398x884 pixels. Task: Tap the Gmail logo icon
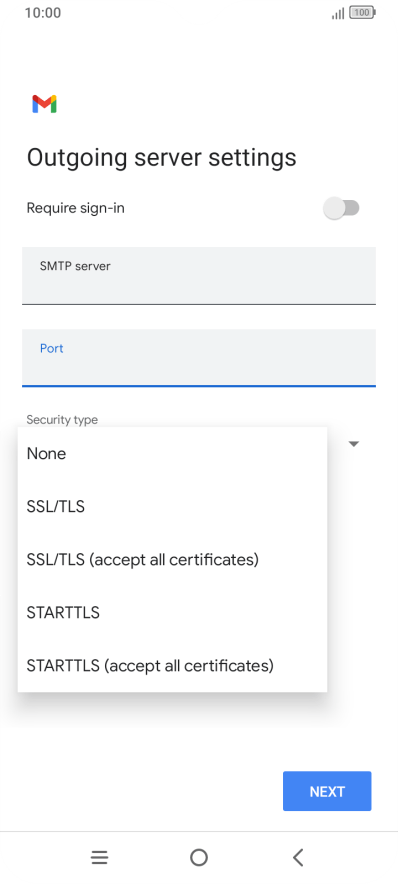coord(44,104)
